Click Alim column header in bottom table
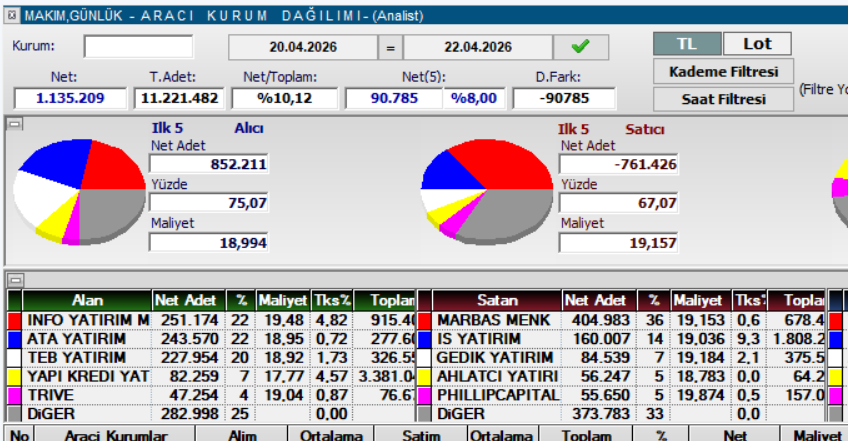Screen dimensions: 848x441 pos(242,434)
